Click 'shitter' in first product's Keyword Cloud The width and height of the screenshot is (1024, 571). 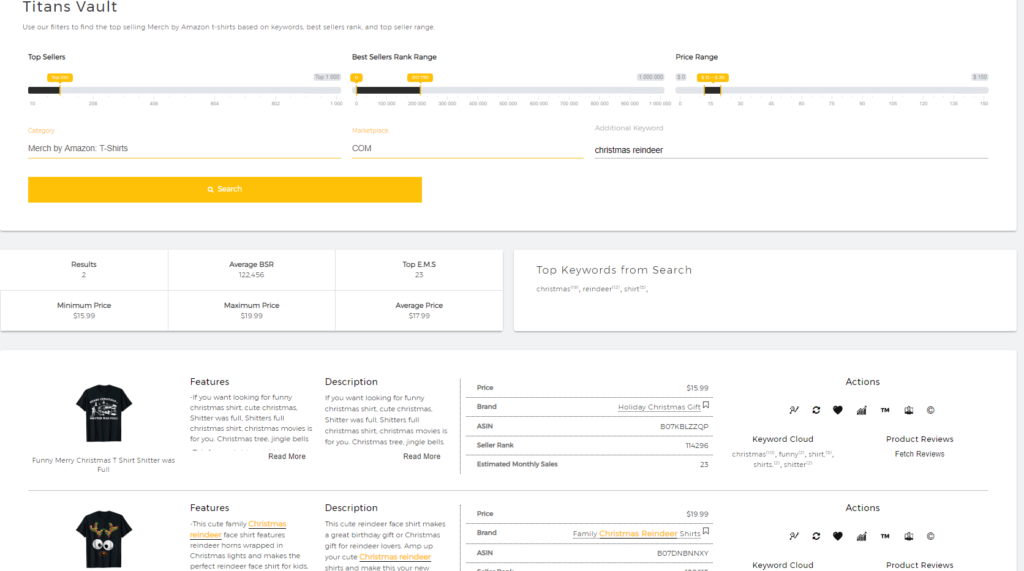tap(795, 465)
